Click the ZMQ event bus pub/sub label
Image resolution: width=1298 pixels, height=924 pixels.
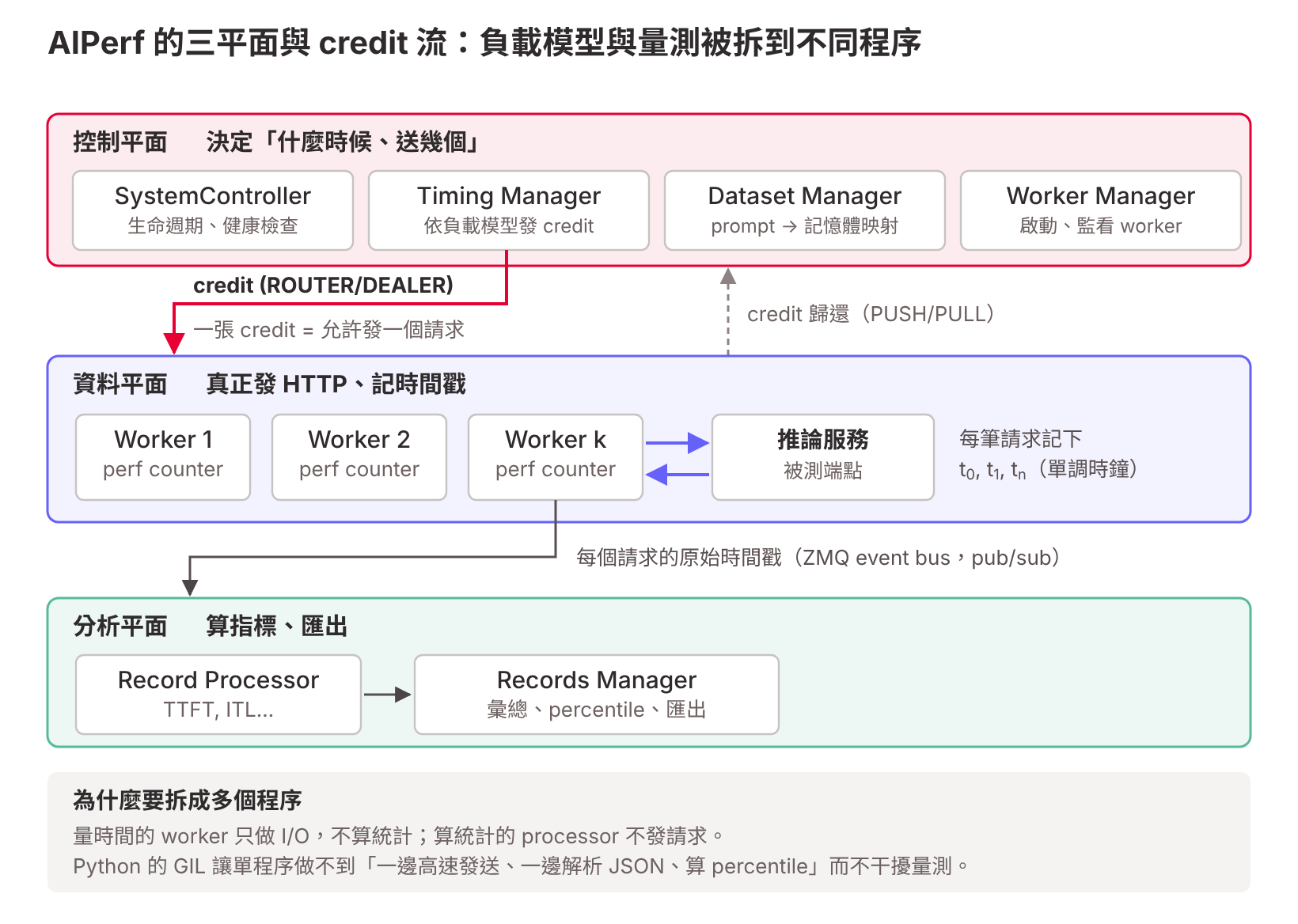click(x=818, y=558)
